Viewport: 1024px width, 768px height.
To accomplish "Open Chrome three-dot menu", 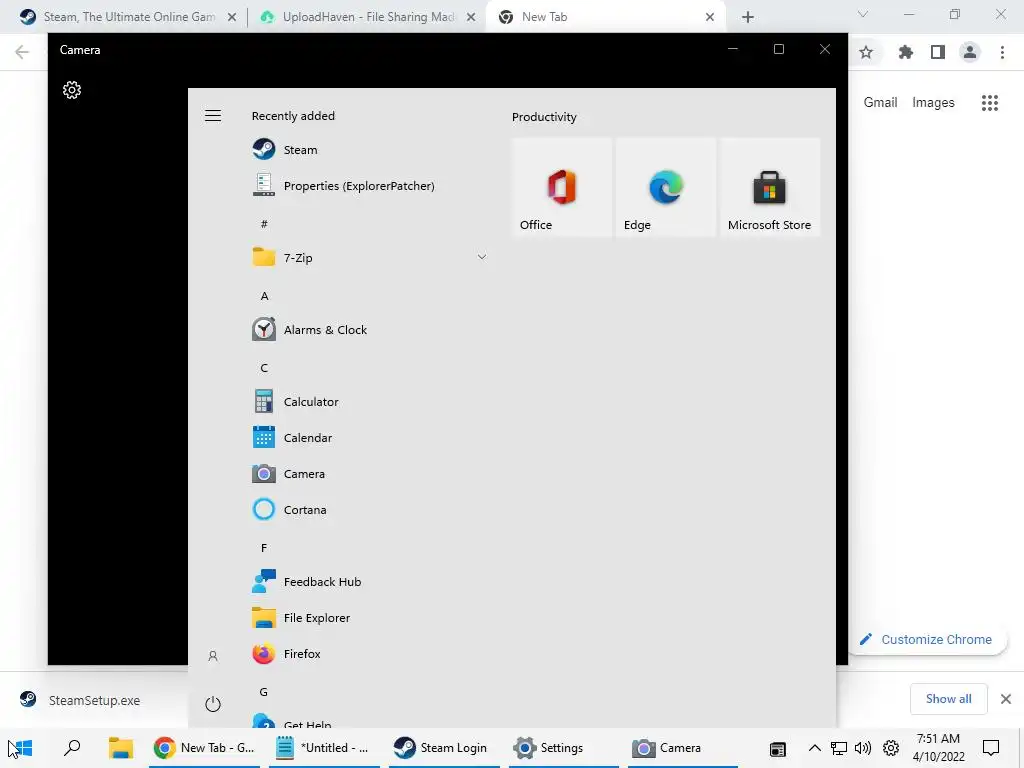I will [x=1002, y=52].
